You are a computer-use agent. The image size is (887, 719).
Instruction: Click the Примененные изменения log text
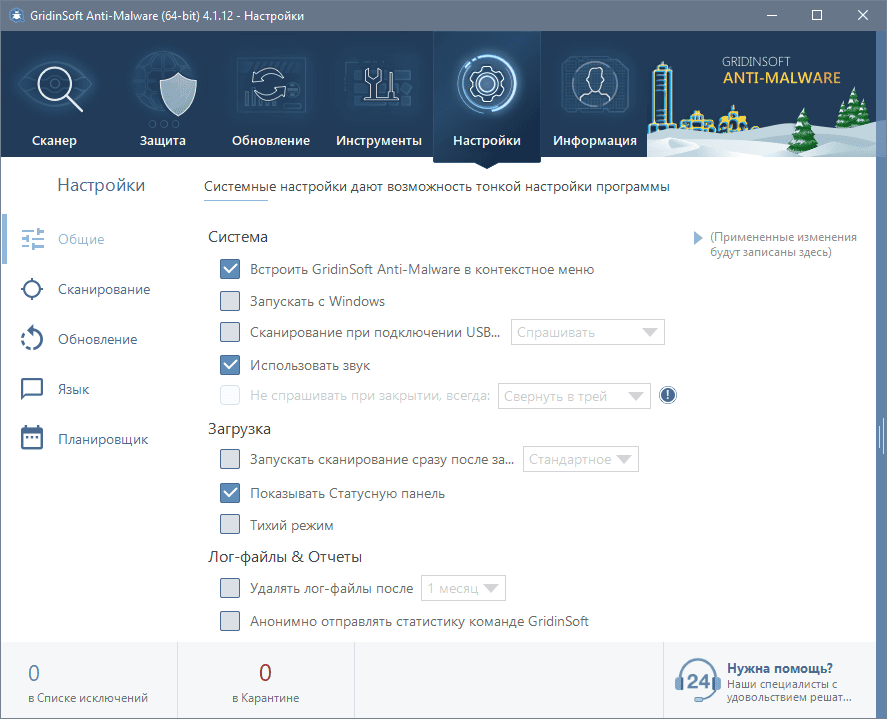[x=783, y=244]
